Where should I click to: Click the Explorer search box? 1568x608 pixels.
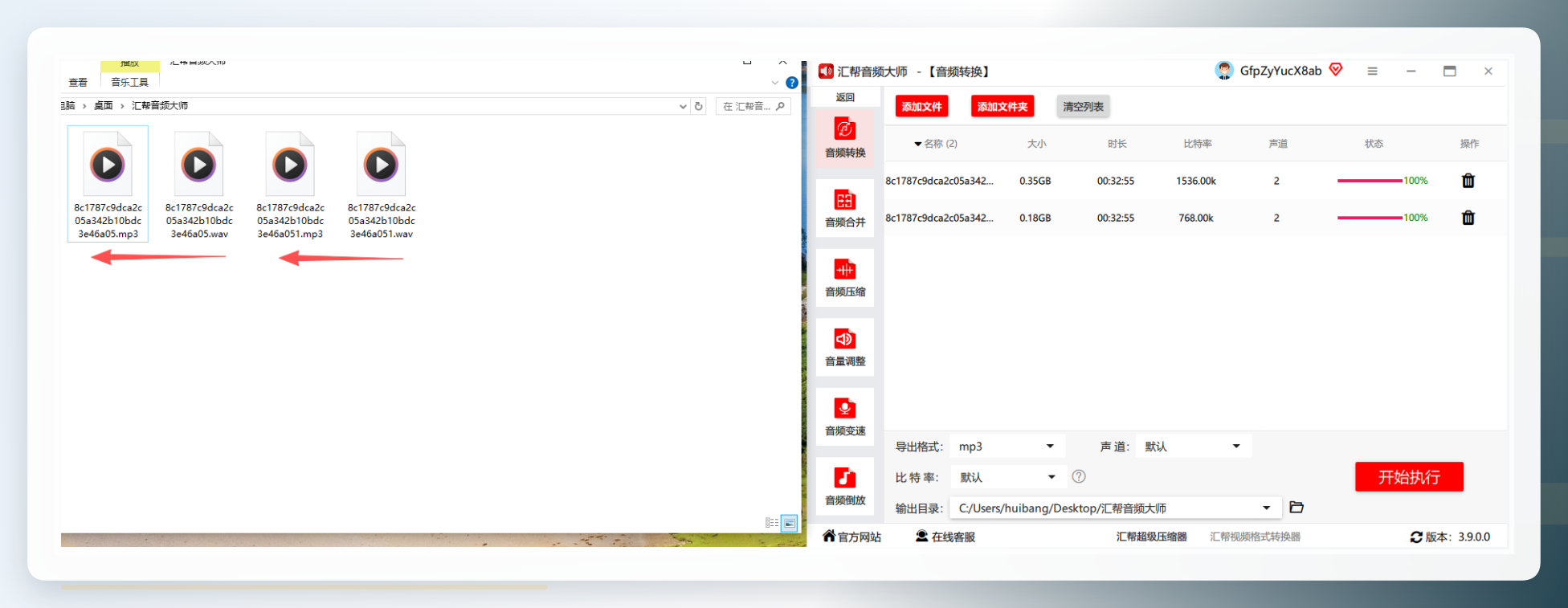point(753,106)
